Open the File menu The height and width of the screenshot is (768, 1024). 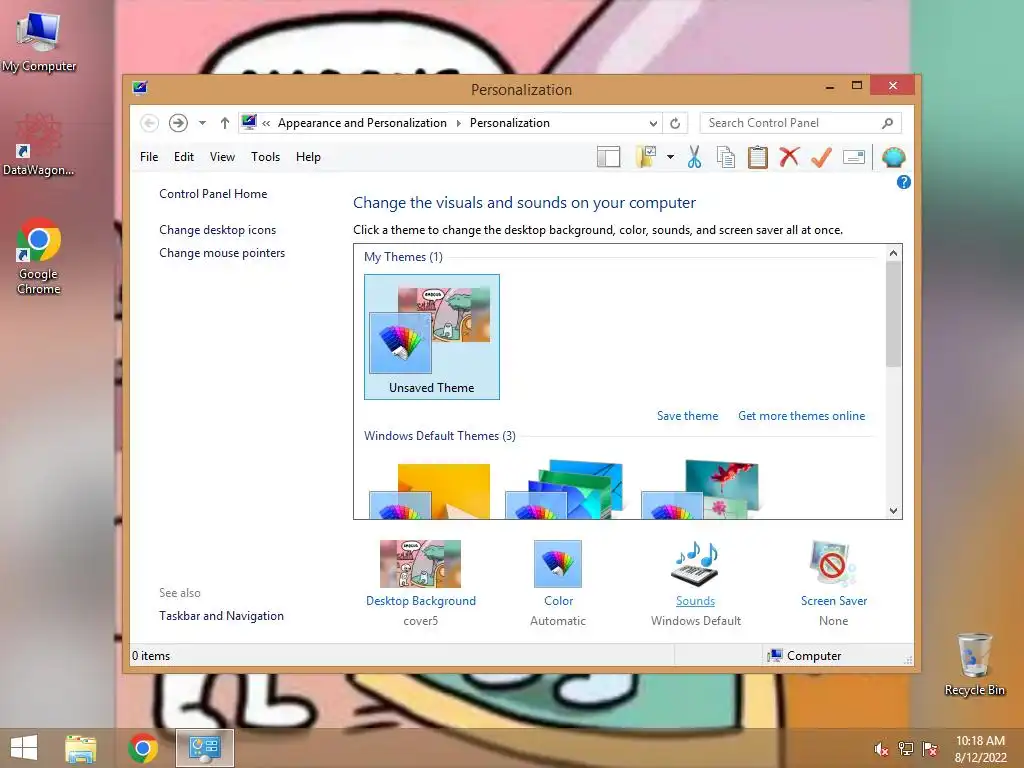[x=149, y=157]
